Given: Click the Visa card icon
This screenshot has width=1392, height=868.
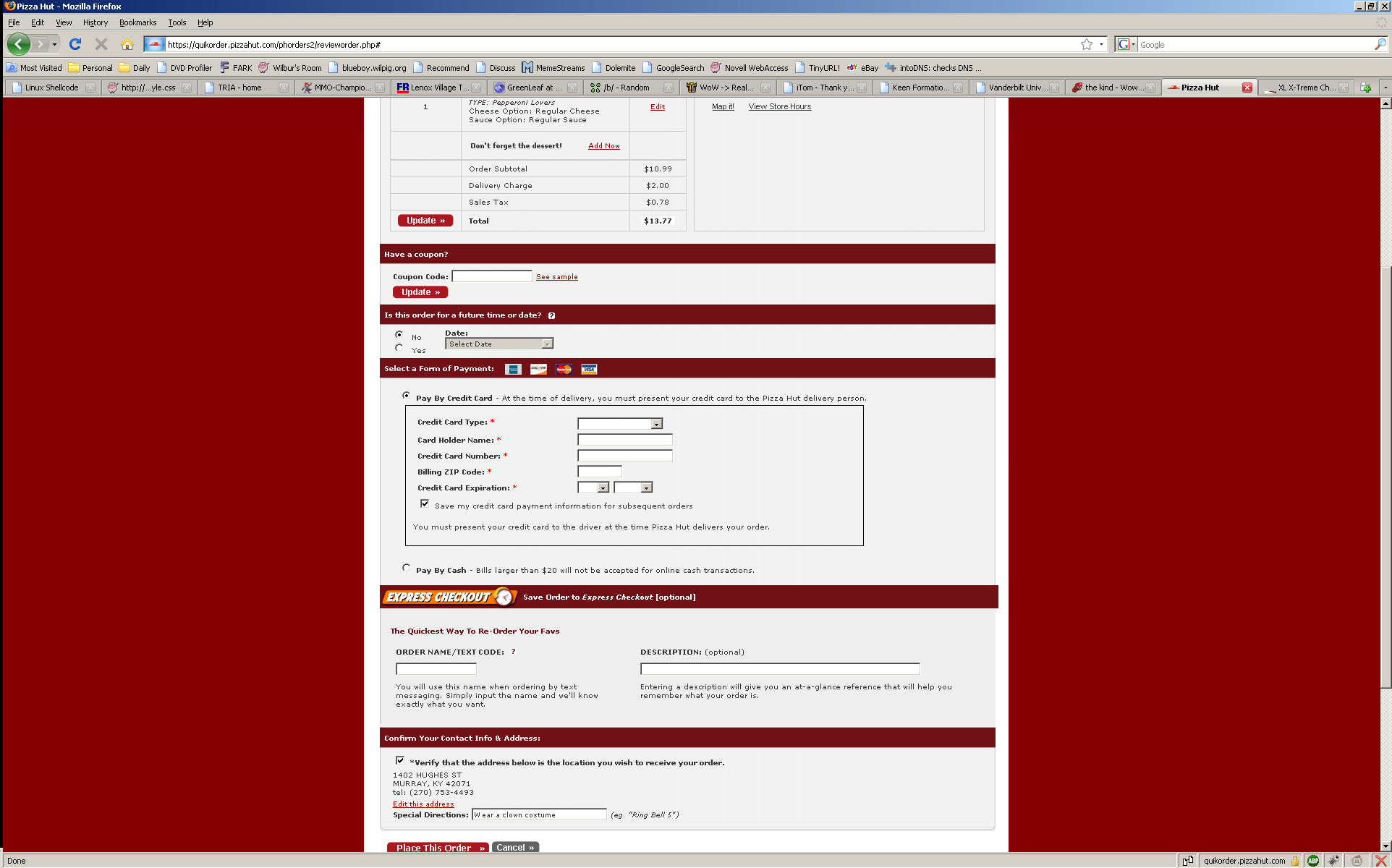Looking at the screenshot, I should pos(589,369).
